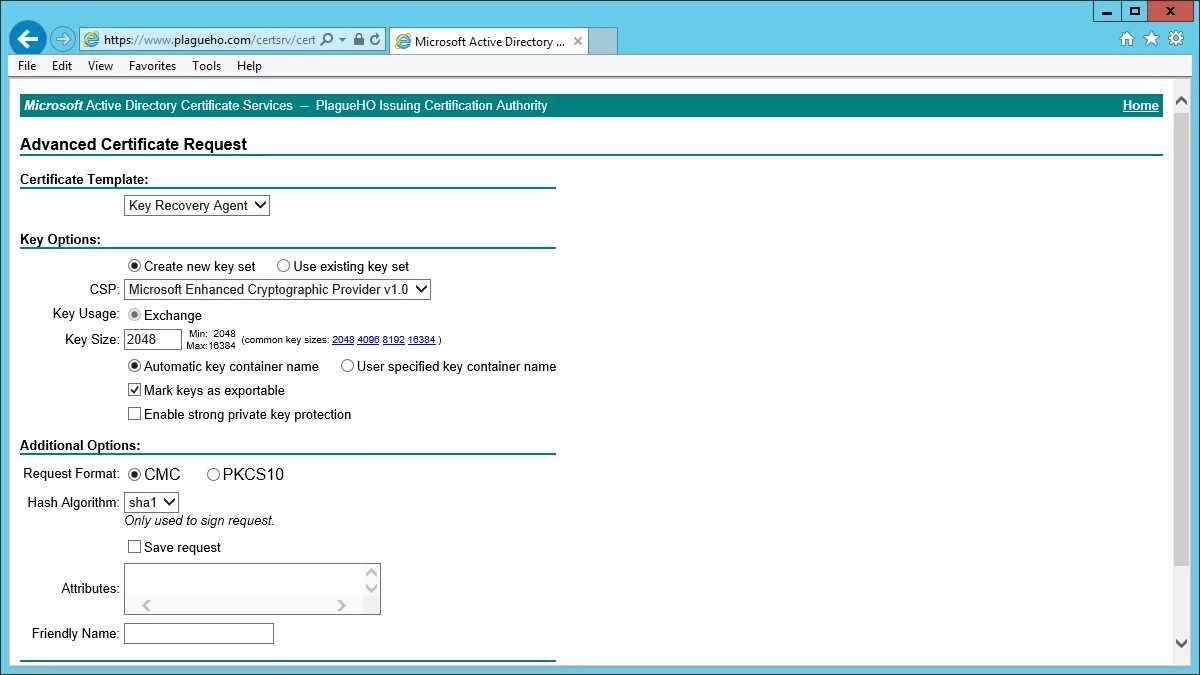Go back with the browser Back arrow
1200x675 pixels.
click(x=28, y=39)
